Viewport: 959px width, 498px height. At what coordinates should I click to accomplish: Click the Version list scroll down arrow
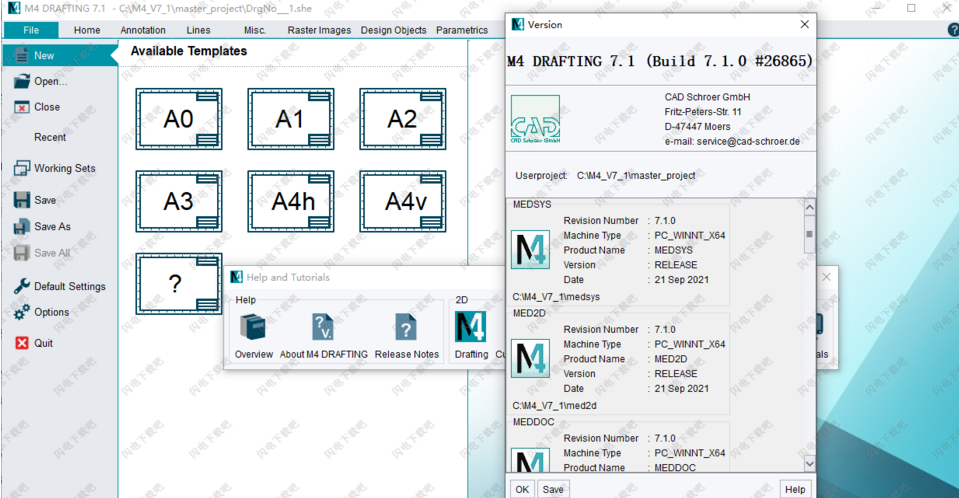tap(809, 463)
